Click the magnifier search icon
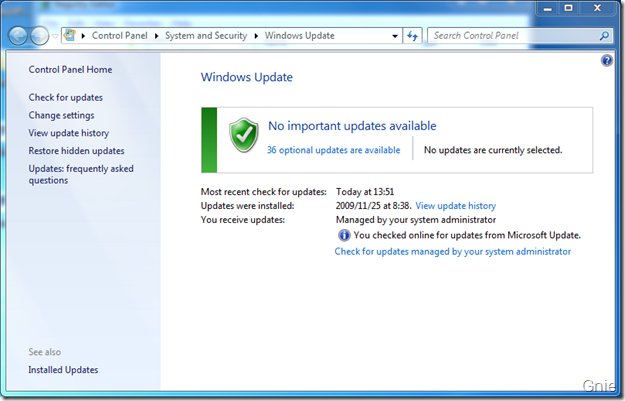The width and height of the screenshot is (625, 401). pyautogui.click(x=604, y=36)
